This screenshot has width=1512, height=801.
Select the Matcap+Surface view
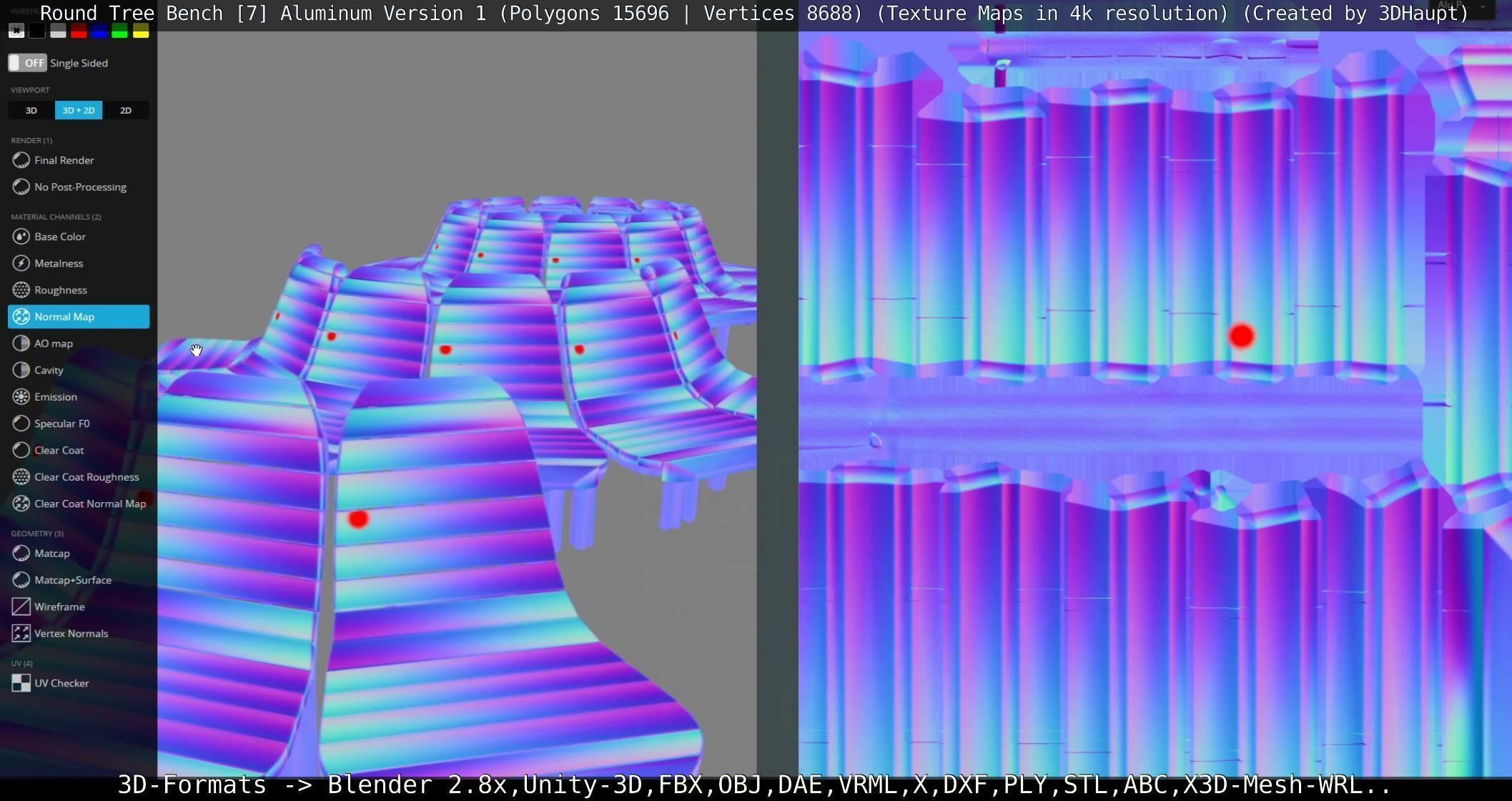(x=72, y=580)
